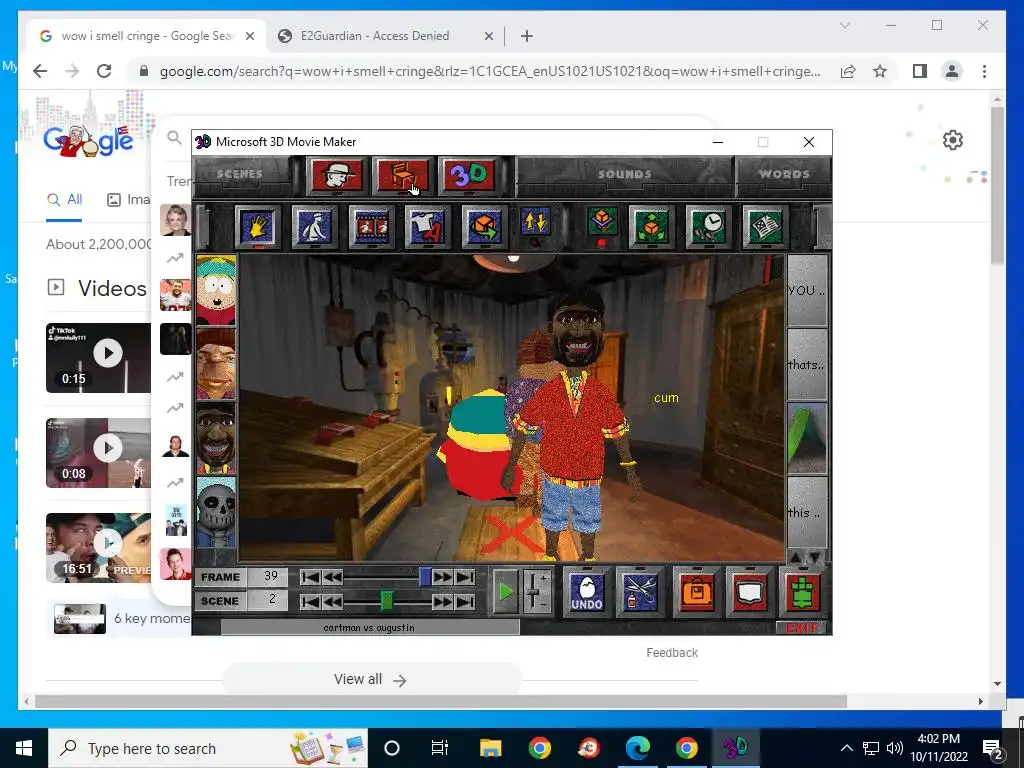Select the Cartman actor thumbnail
Screen dimensions: 1024x768
pos(216,291)
